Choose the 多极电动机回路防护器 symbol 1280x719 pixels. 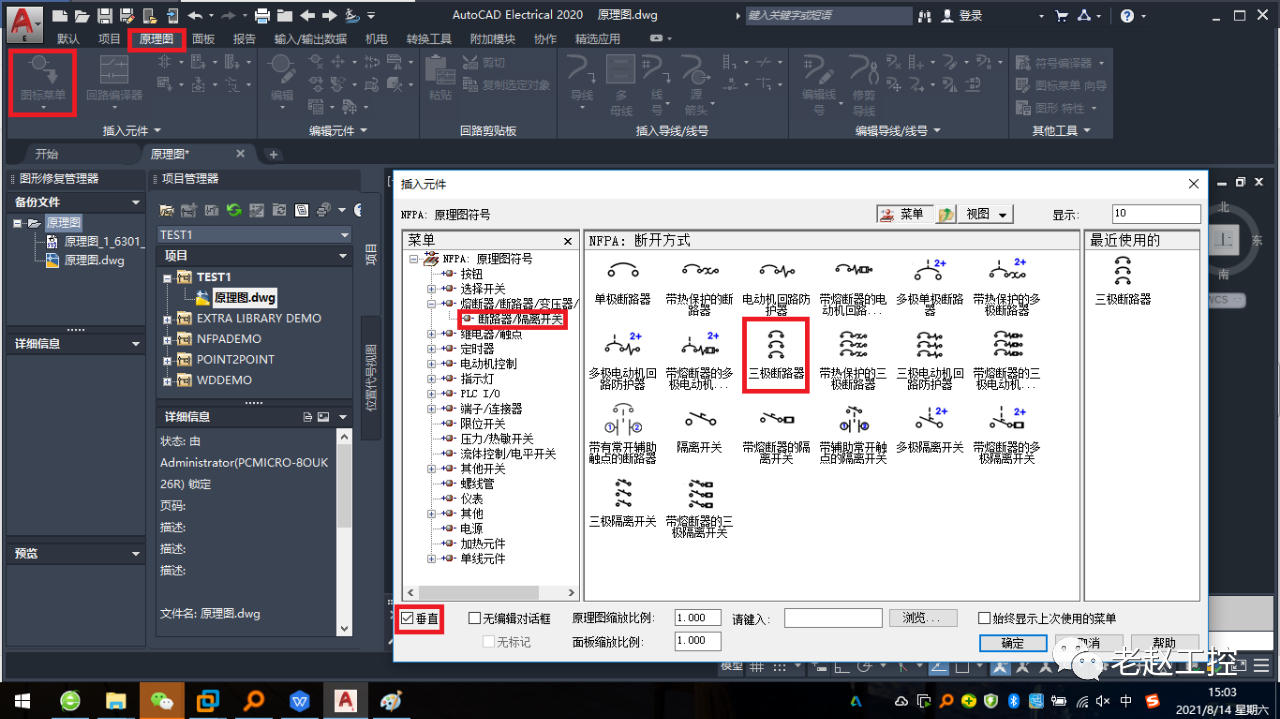pos(622,360)
